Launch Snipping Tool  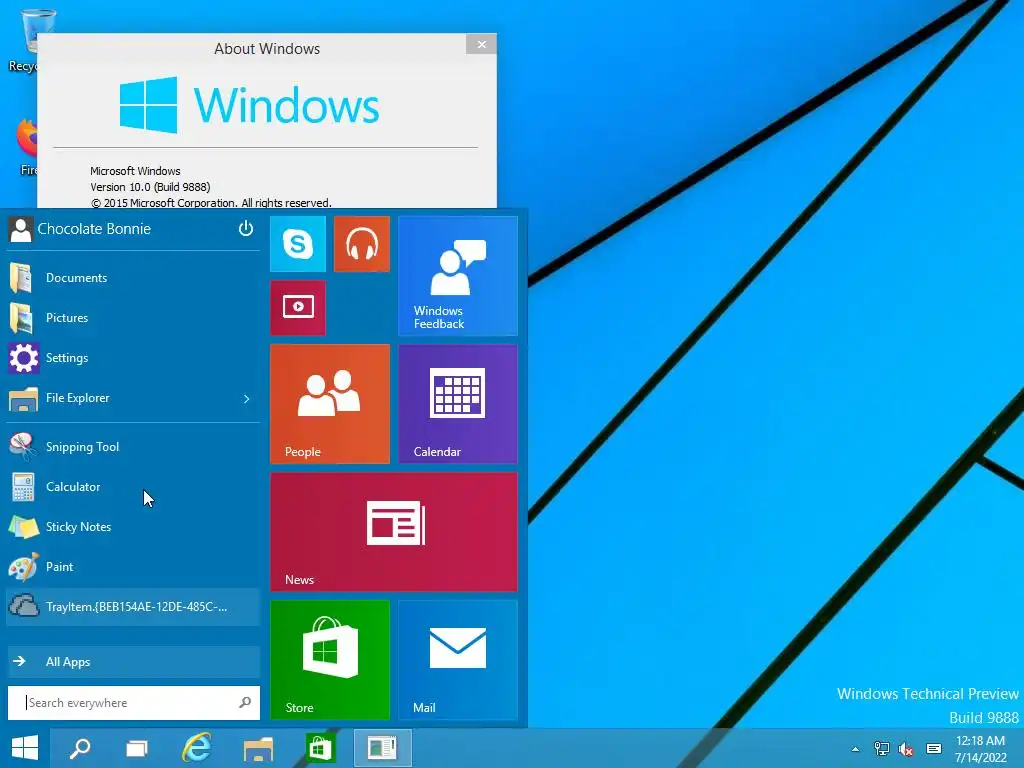pos(133,447)
